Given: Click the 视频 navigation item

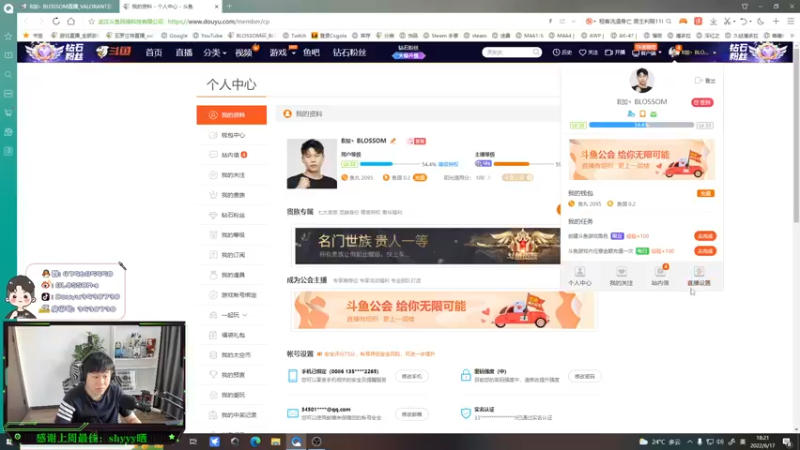Looking at the screenshot, I should pos(244,53).
